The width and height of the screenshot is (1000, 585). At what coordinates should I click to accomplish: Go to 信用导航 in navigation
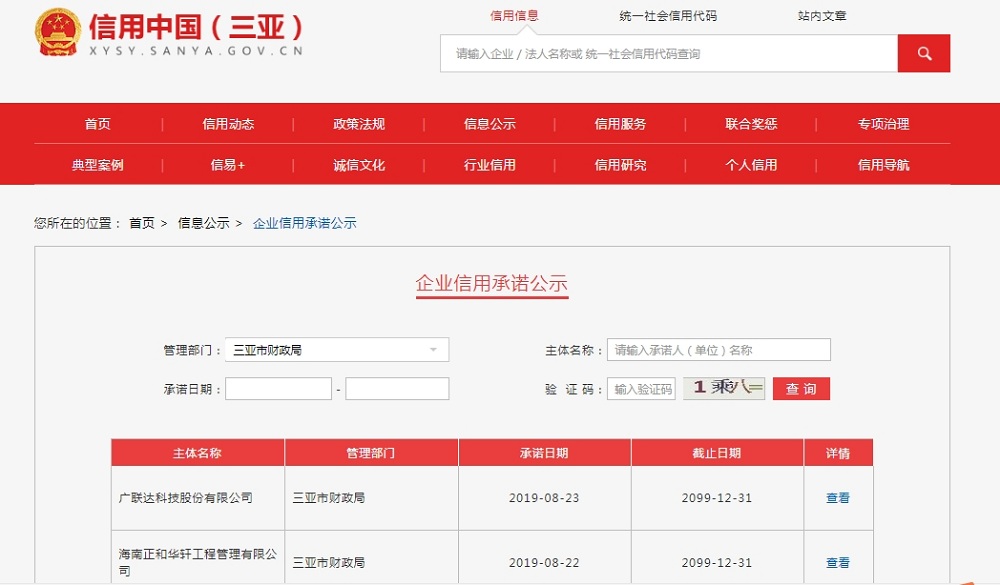point(883,165)
